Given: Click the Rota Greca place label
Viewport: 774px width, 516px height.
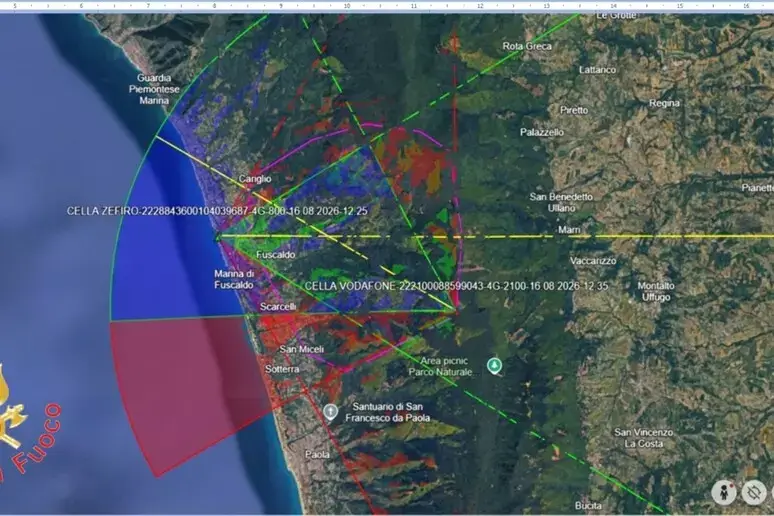Looking at the screenshot, I should pos(527,46).
